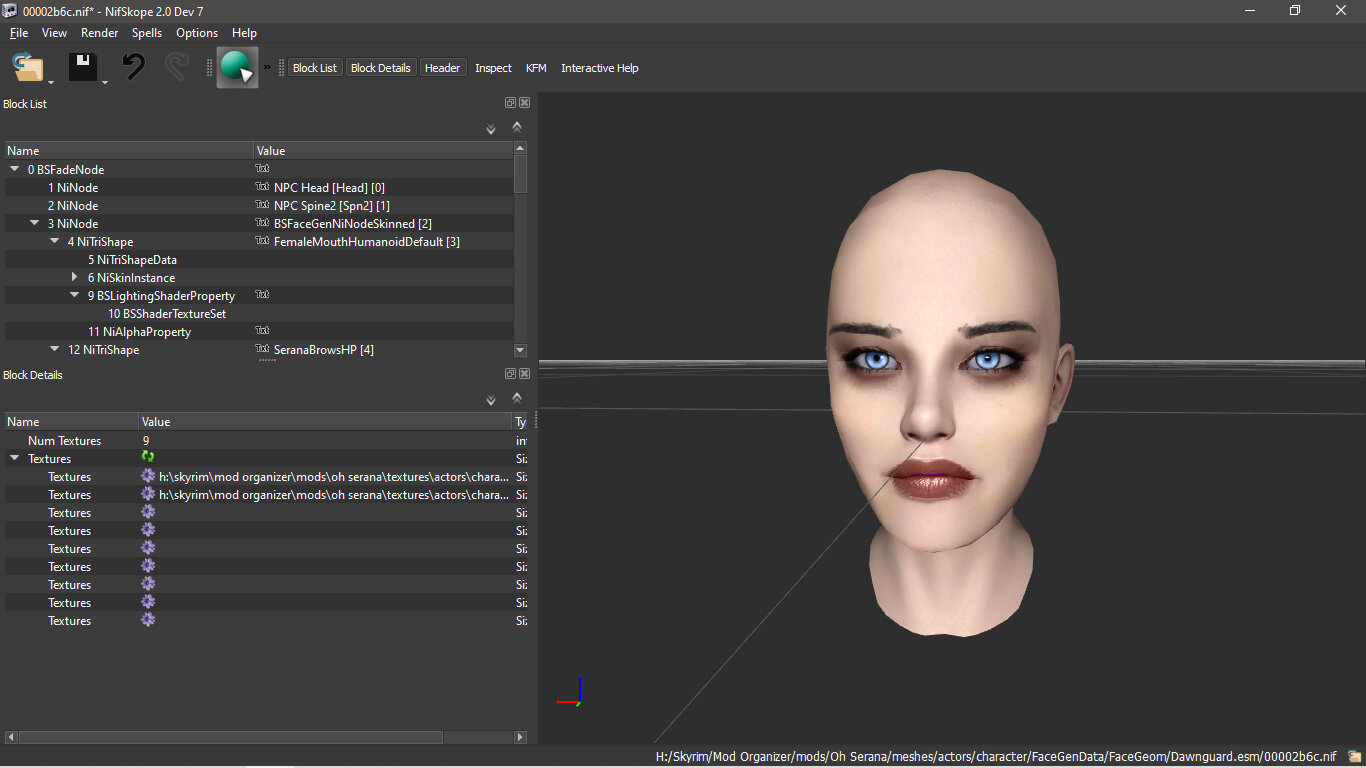
Task: Open the Save button dropdown arrow
Action: (x=104, y=81)
